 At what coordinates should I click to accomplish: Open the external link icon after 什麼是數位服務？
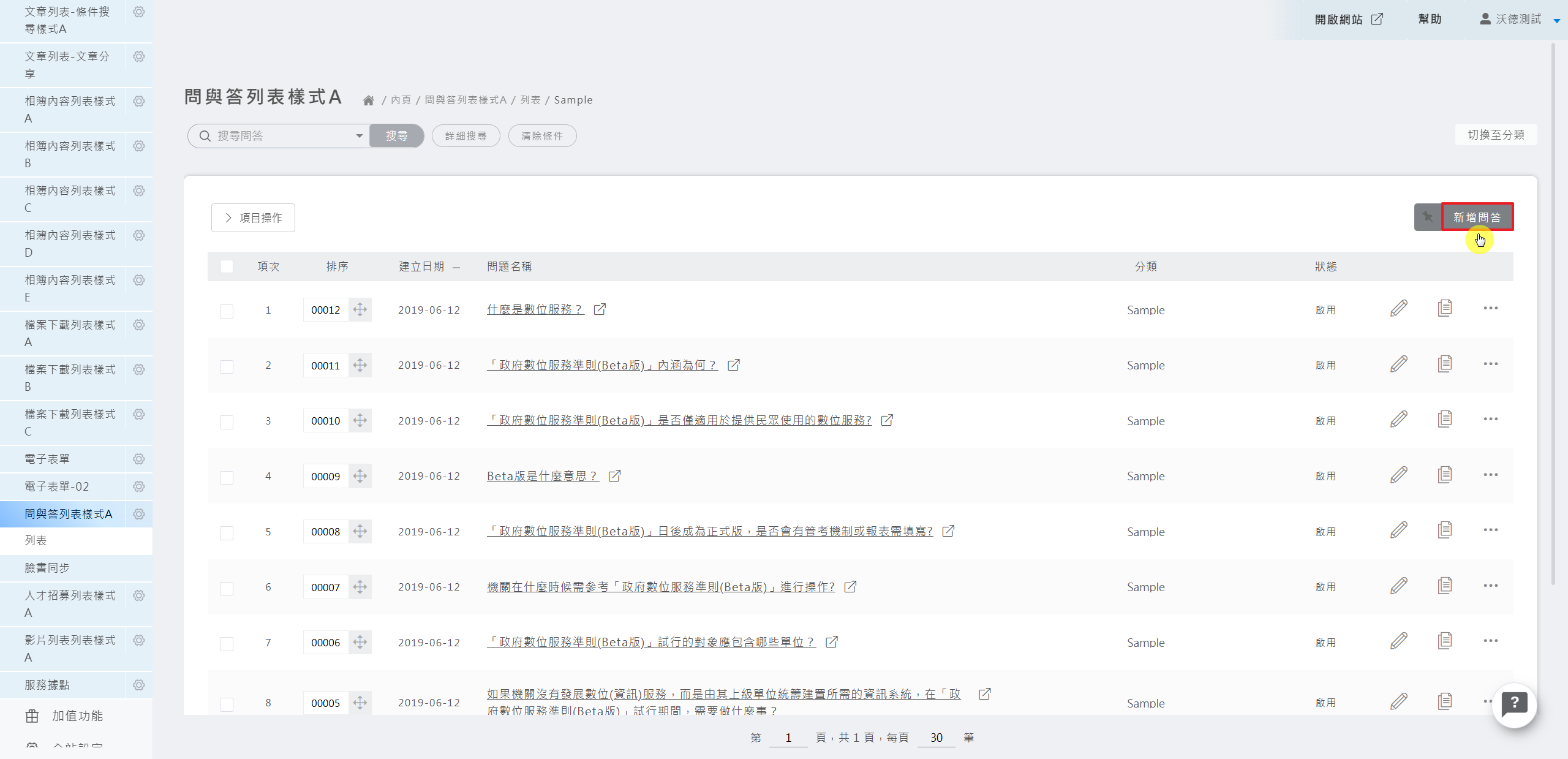(600, 309)
